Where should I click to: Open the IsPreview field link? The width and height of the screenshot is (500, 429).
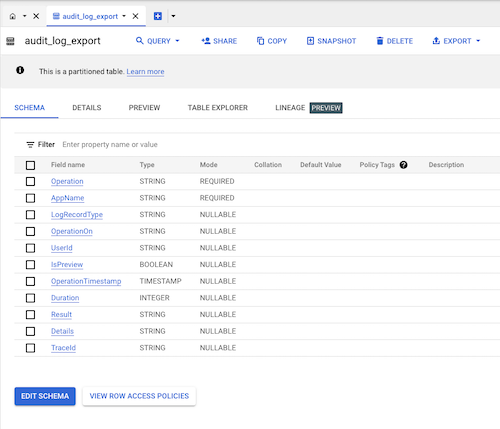(67, 265)
